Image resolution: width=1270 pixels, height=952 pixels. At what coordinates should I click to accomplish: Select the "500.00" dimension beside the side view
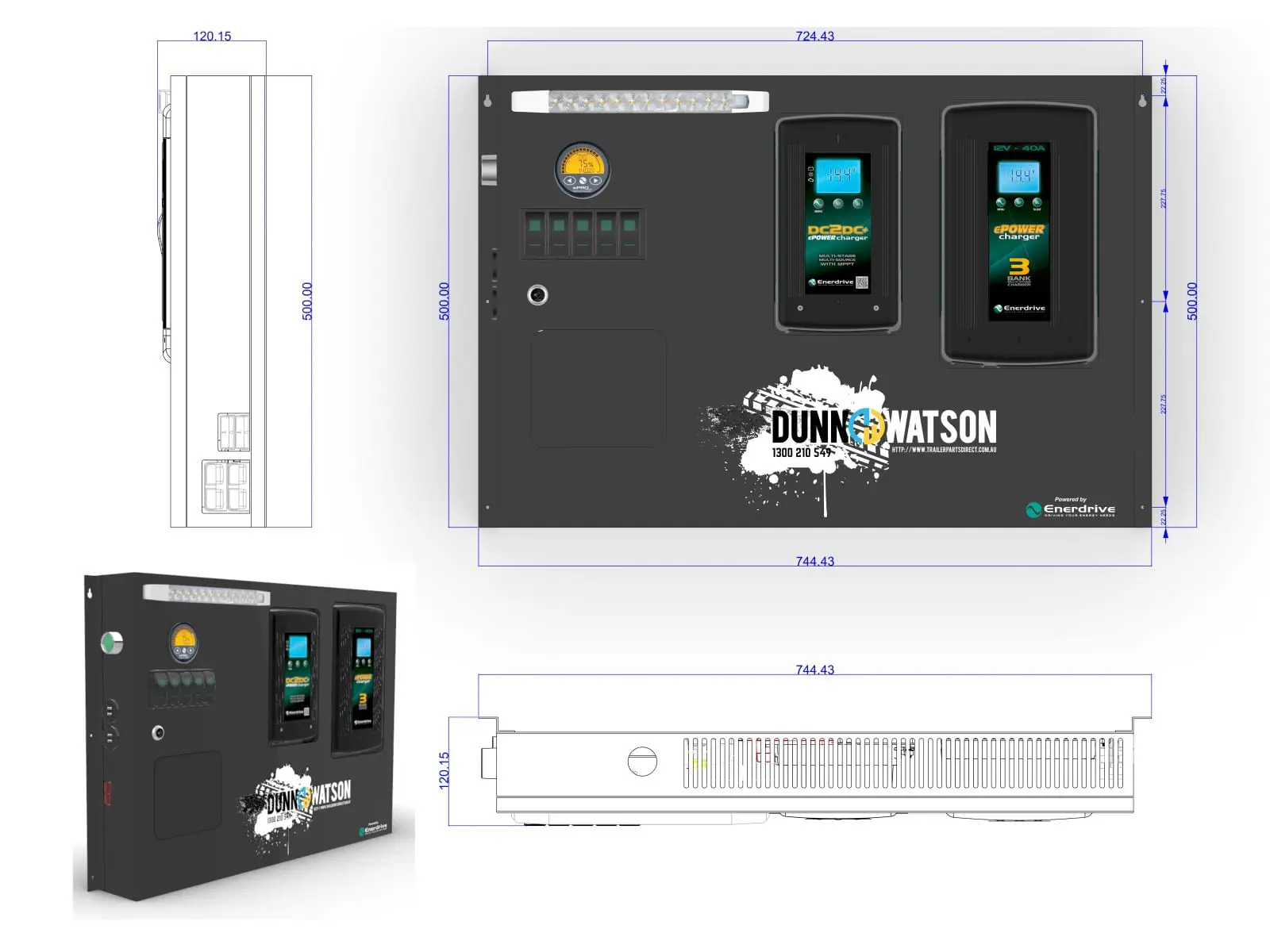307,301
